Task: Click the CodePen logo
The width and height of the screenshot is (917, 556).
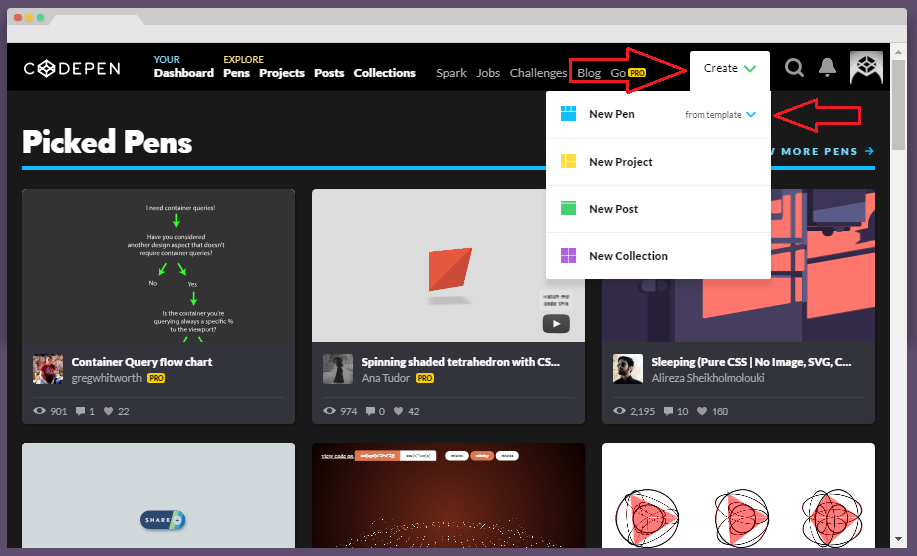Action: [72, 69]
